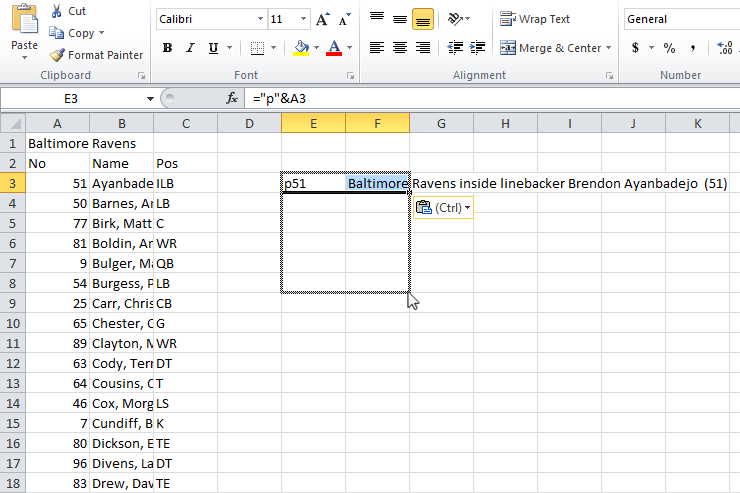Open the font size dropdown
The height and width of the screenshot is (493, 740).
303,19
